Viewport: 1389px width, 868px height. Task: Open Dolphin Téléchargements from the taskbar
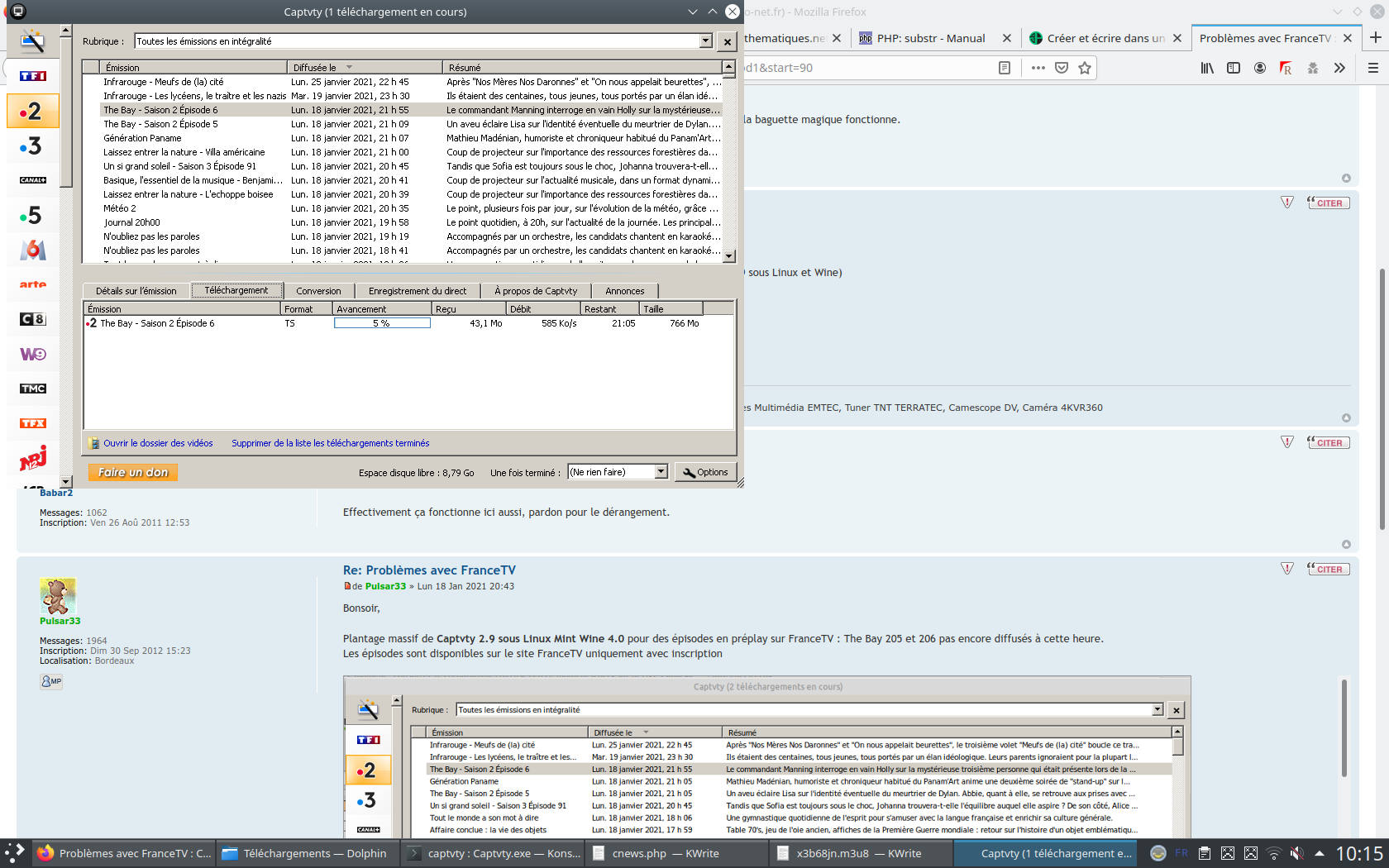(306, 853)
